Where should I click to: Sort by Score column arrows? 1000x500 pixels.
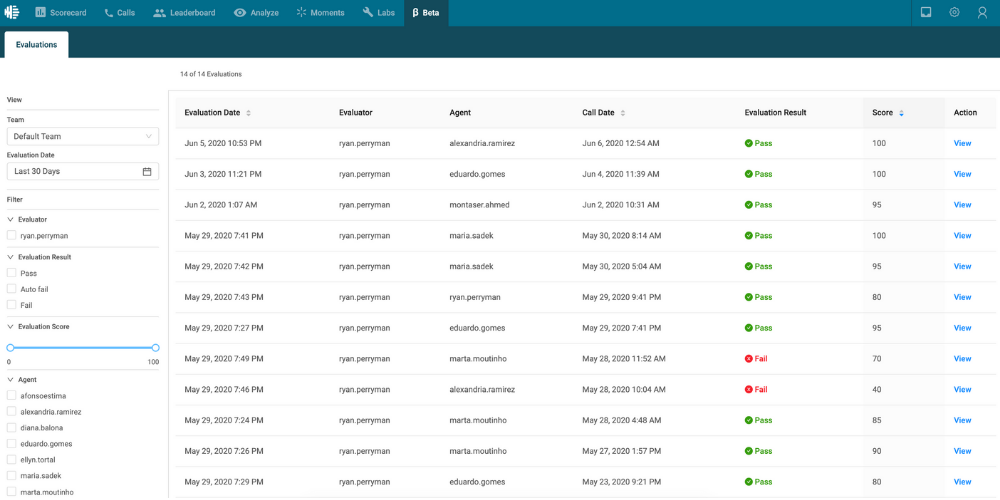click(901, 113)
